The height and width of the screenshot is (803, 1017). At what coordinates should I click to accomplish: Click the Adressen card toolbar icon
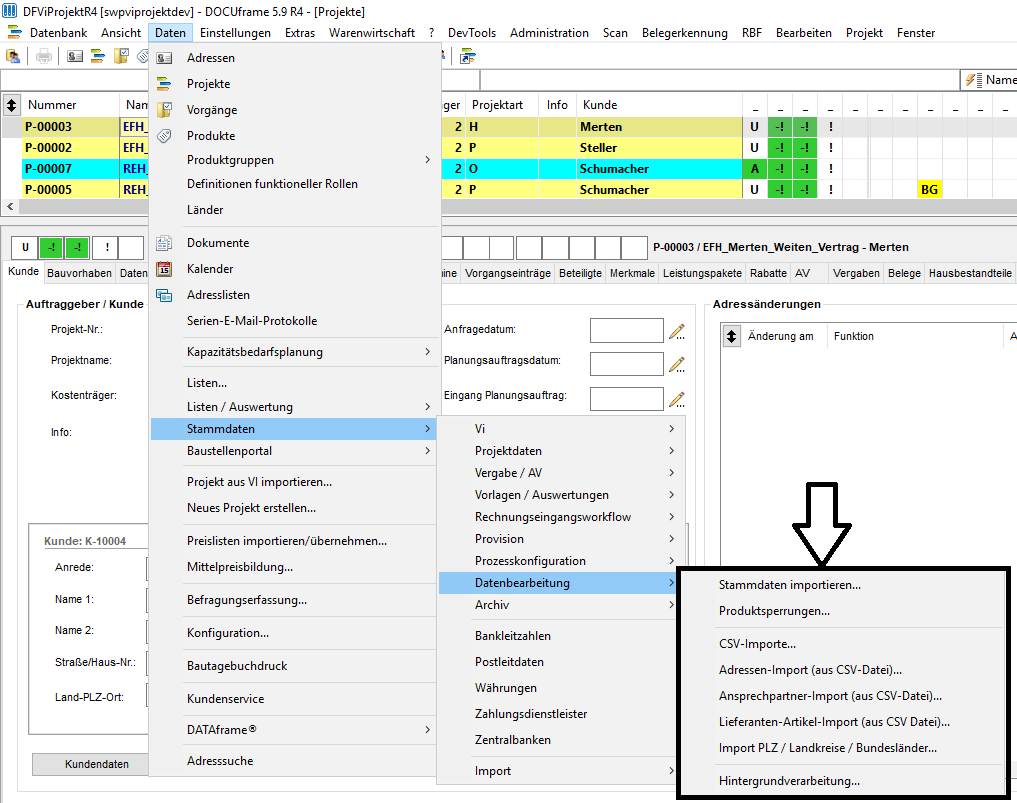tap(75, 57)
